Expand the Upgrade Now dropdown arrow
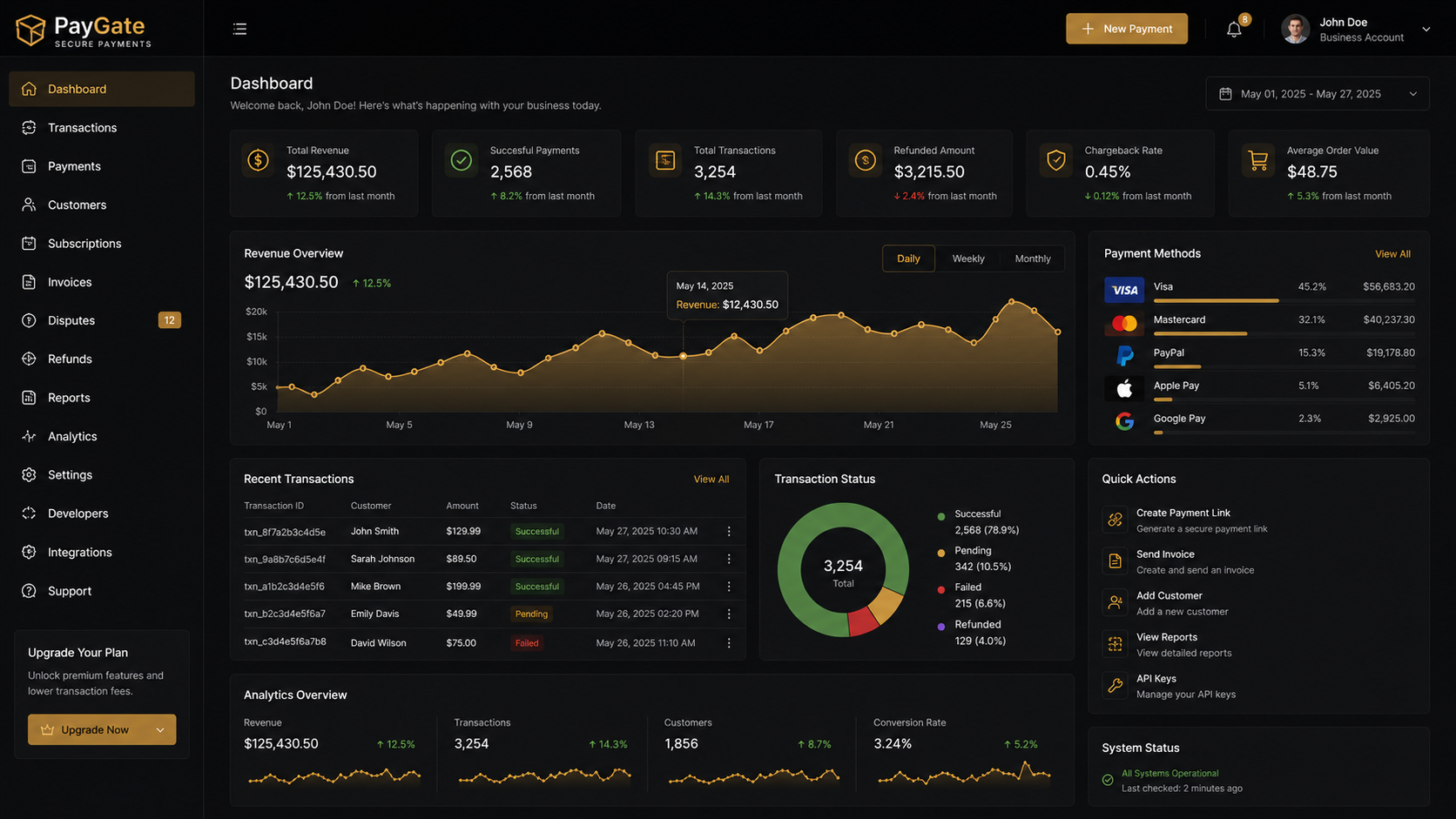 tap(160, 729)
